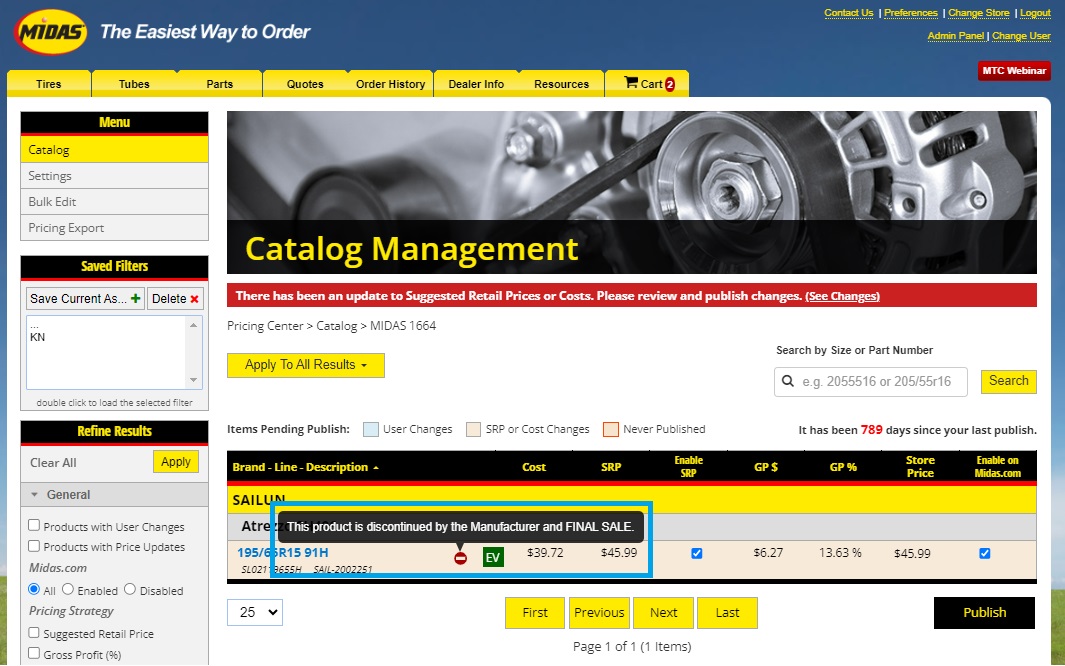This screenshot has height=666, width=1065.
Task: Click the User Changes color swatch
Action: click(371, 429)
